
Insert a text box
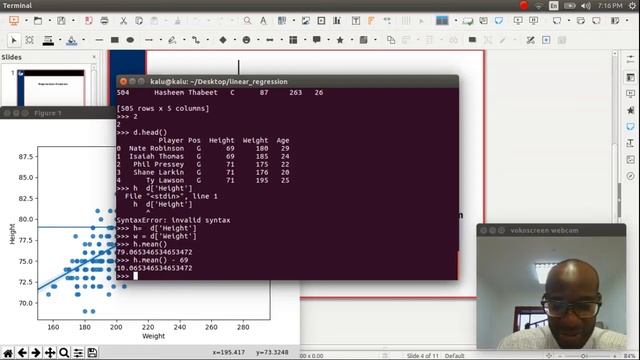356,20
